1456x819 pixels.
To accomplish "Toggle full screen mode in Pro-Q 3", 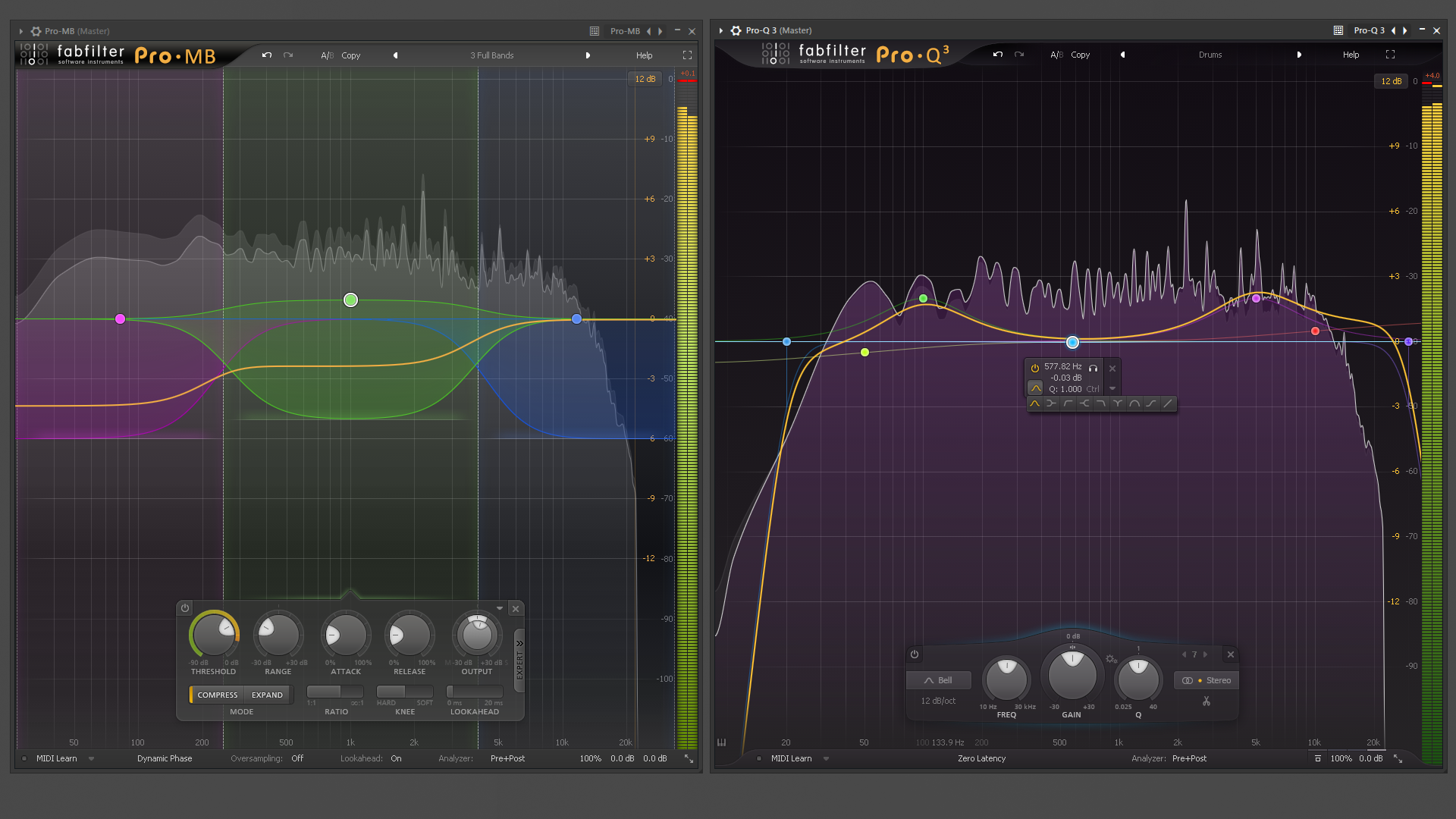I will (x=1390, y=55).
